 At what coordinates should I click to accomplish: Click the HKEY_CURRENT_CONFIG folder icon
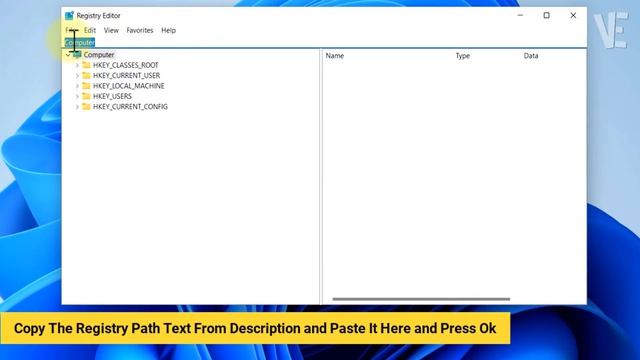[x=86, y=107]
